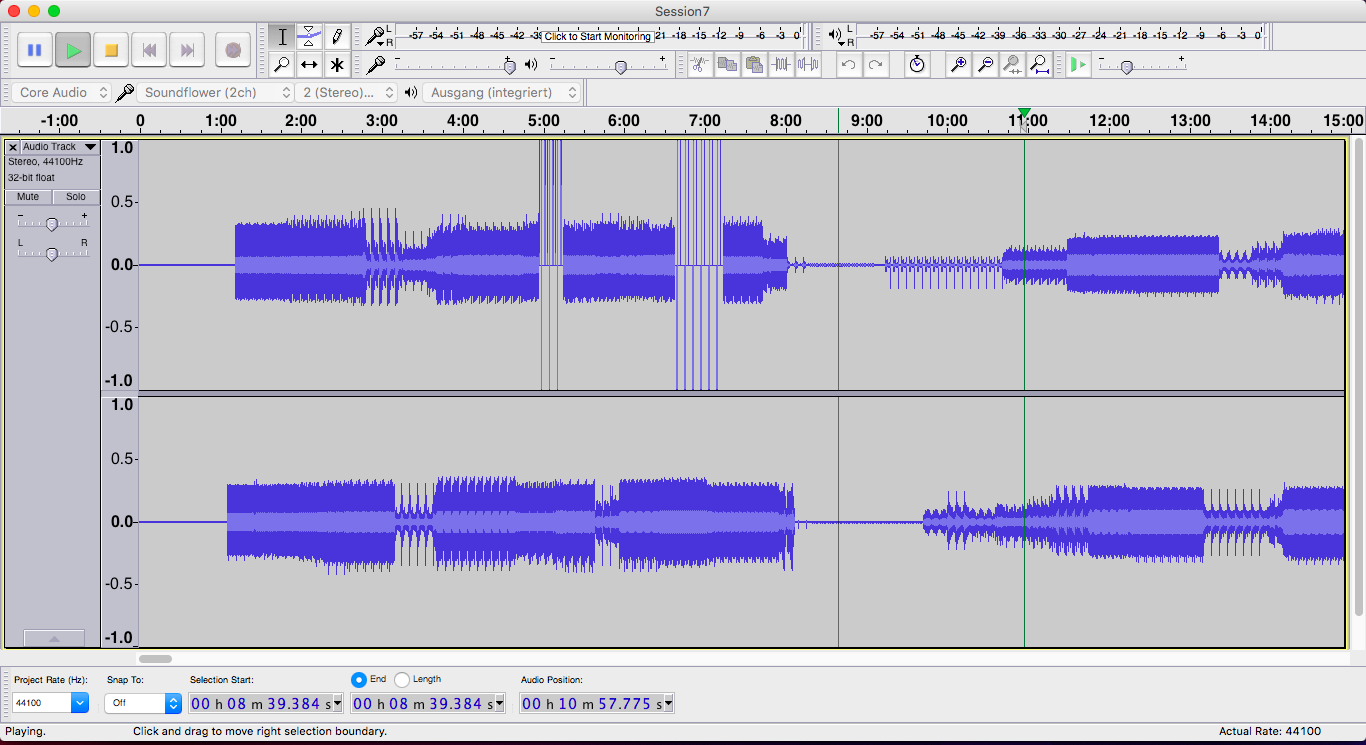Stop playback with the Stop button
Screen dimensions: 1366x745
(112, 49)
